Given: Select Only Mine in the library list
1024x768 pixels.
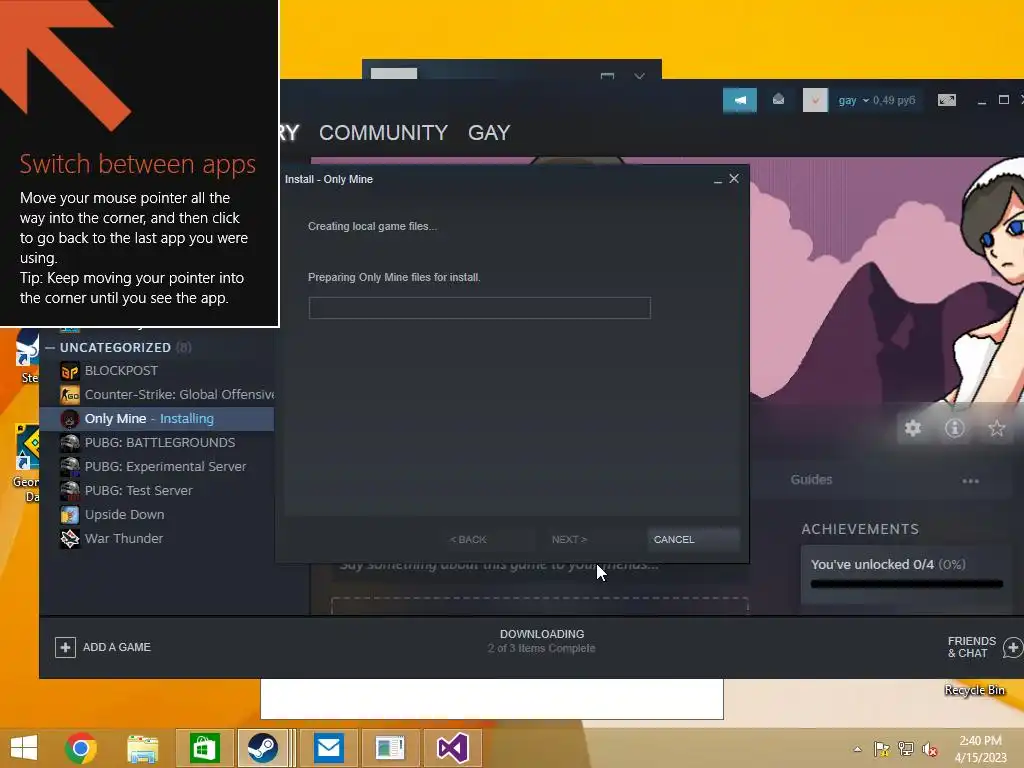Looking at the screenshot, I should [157, 419].
